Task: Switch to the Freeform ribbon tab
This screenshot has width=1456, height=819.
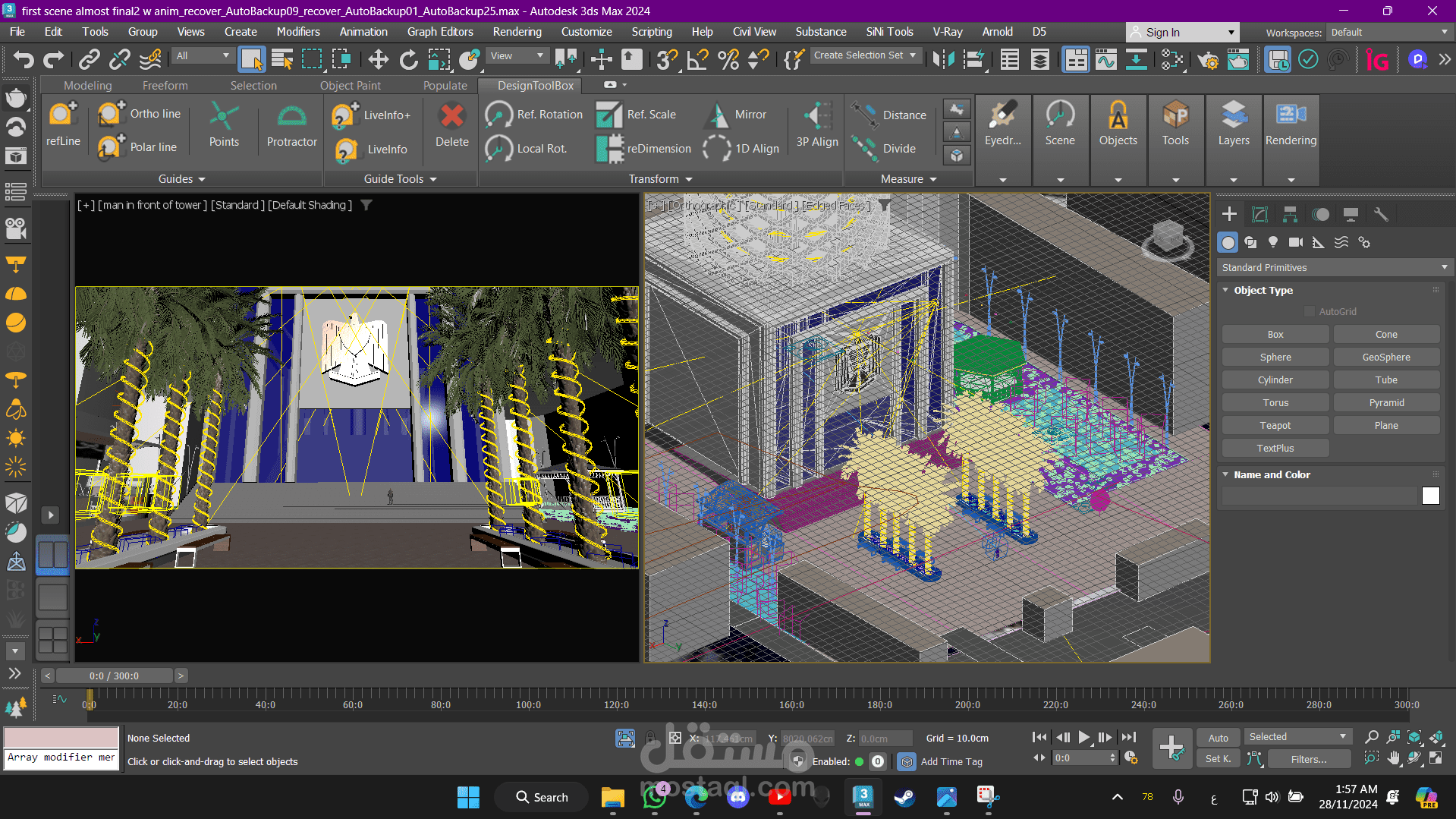Action: pyautogui.click(x=165, y=86)
